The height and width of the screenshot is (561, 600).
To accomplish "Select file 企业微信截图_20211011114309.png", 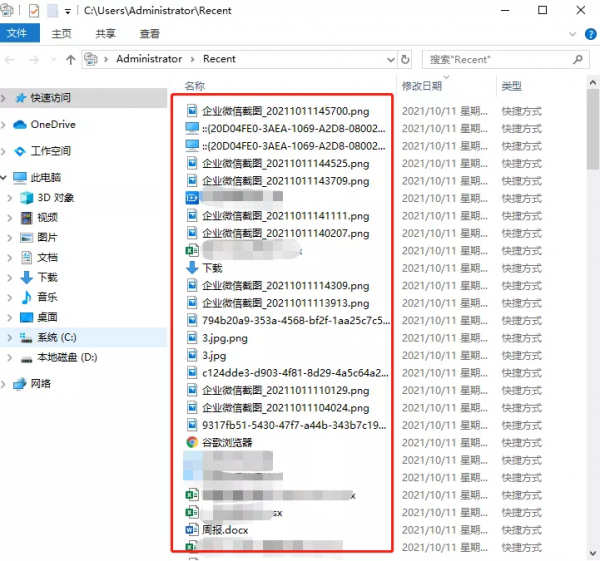I will 285,286.
